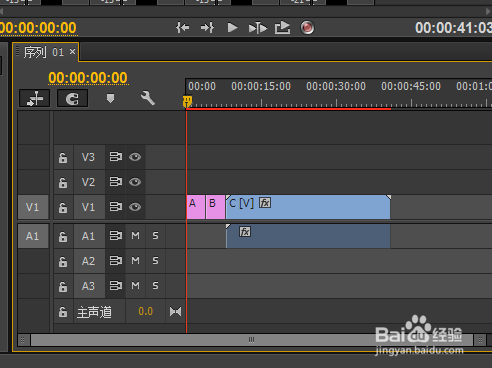Hide track V1 output with eye
The image size is (492, 368).
[135, 207]
